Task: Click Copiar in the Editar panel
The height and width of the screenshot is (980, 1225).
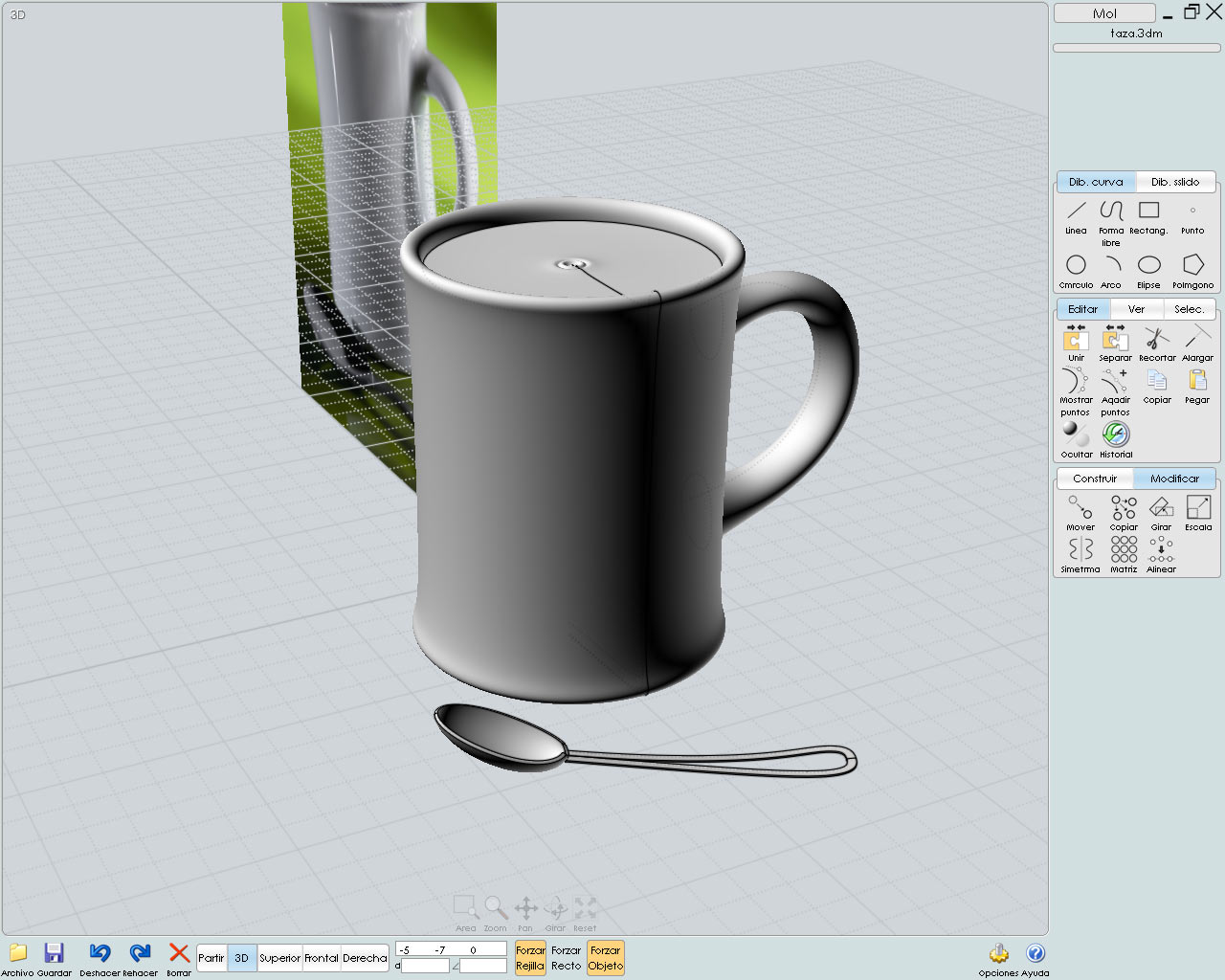Action: click(1157, 386)
